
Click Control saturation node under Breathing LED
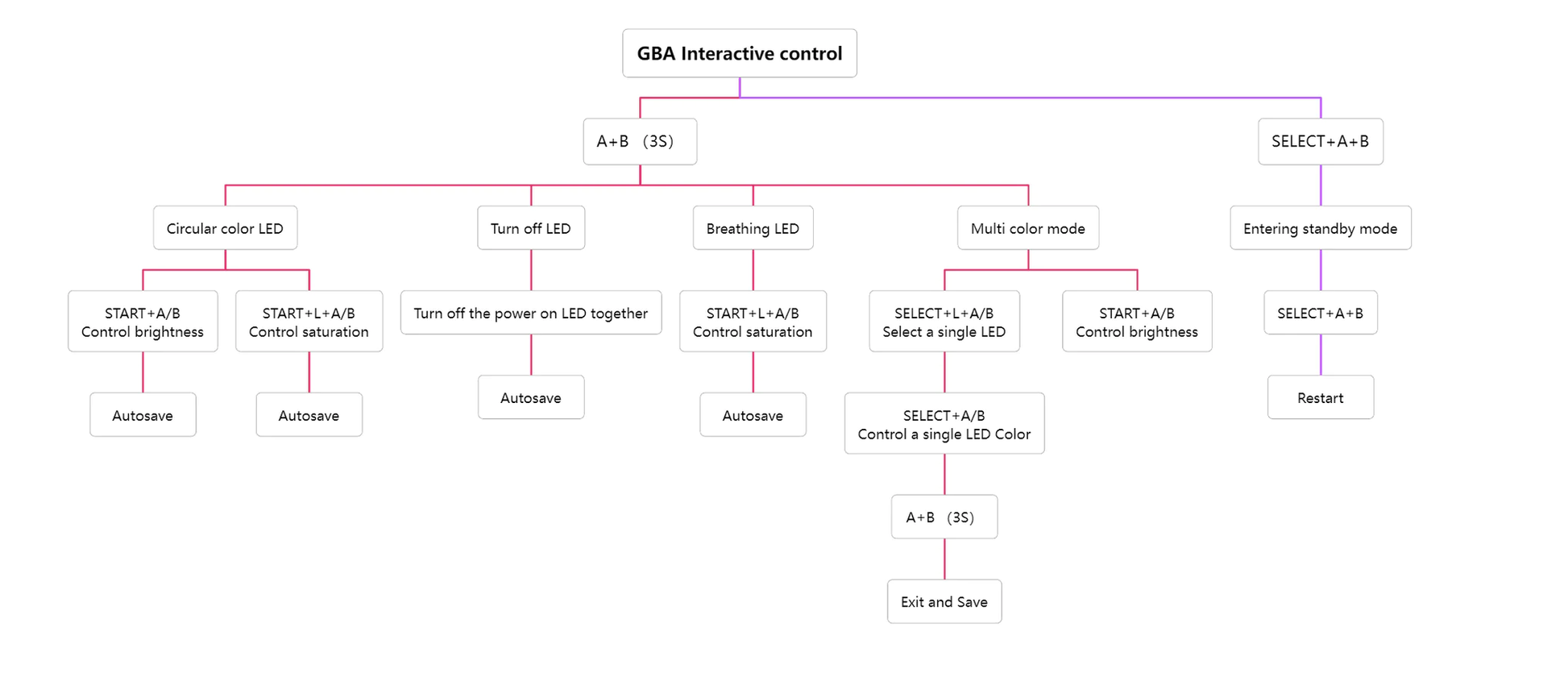coord(753,322)
